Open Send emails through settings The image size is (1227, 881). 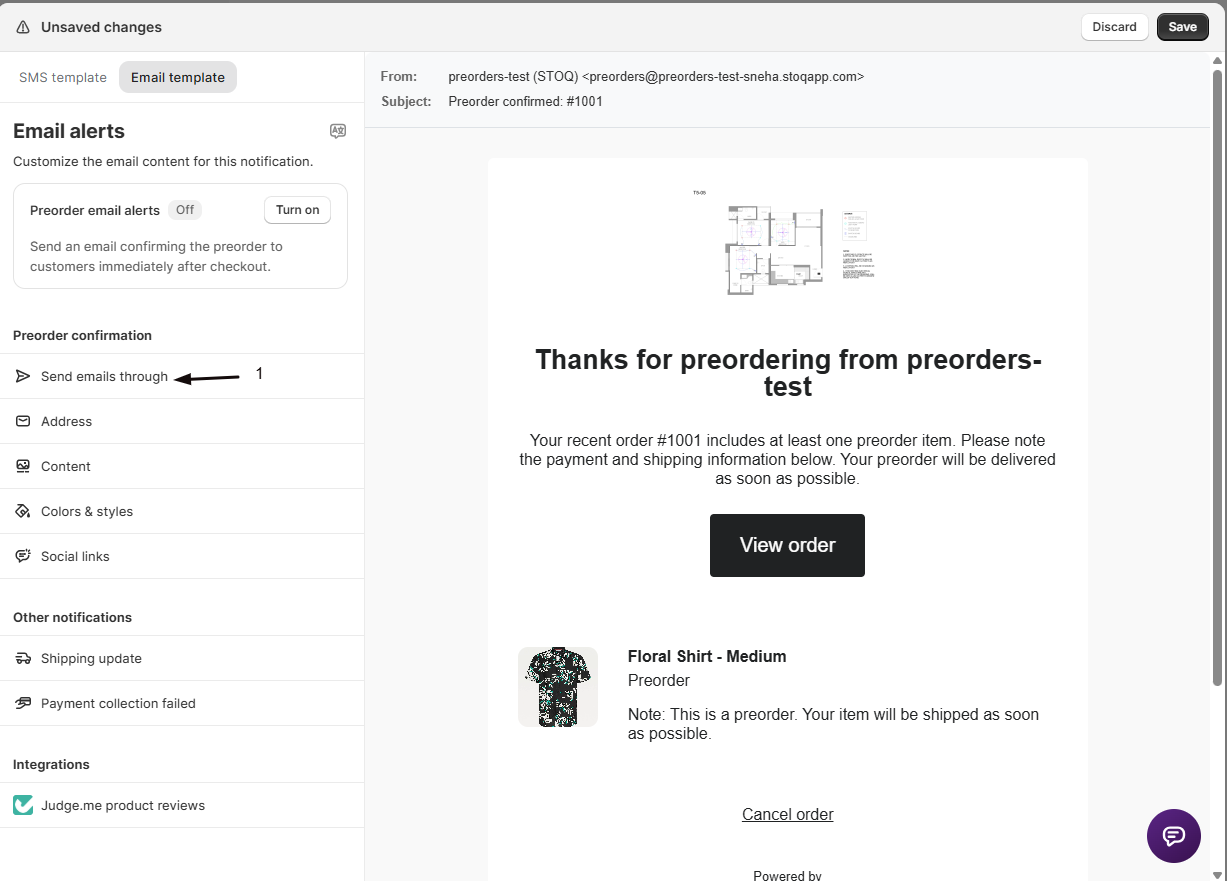(182, 376)
